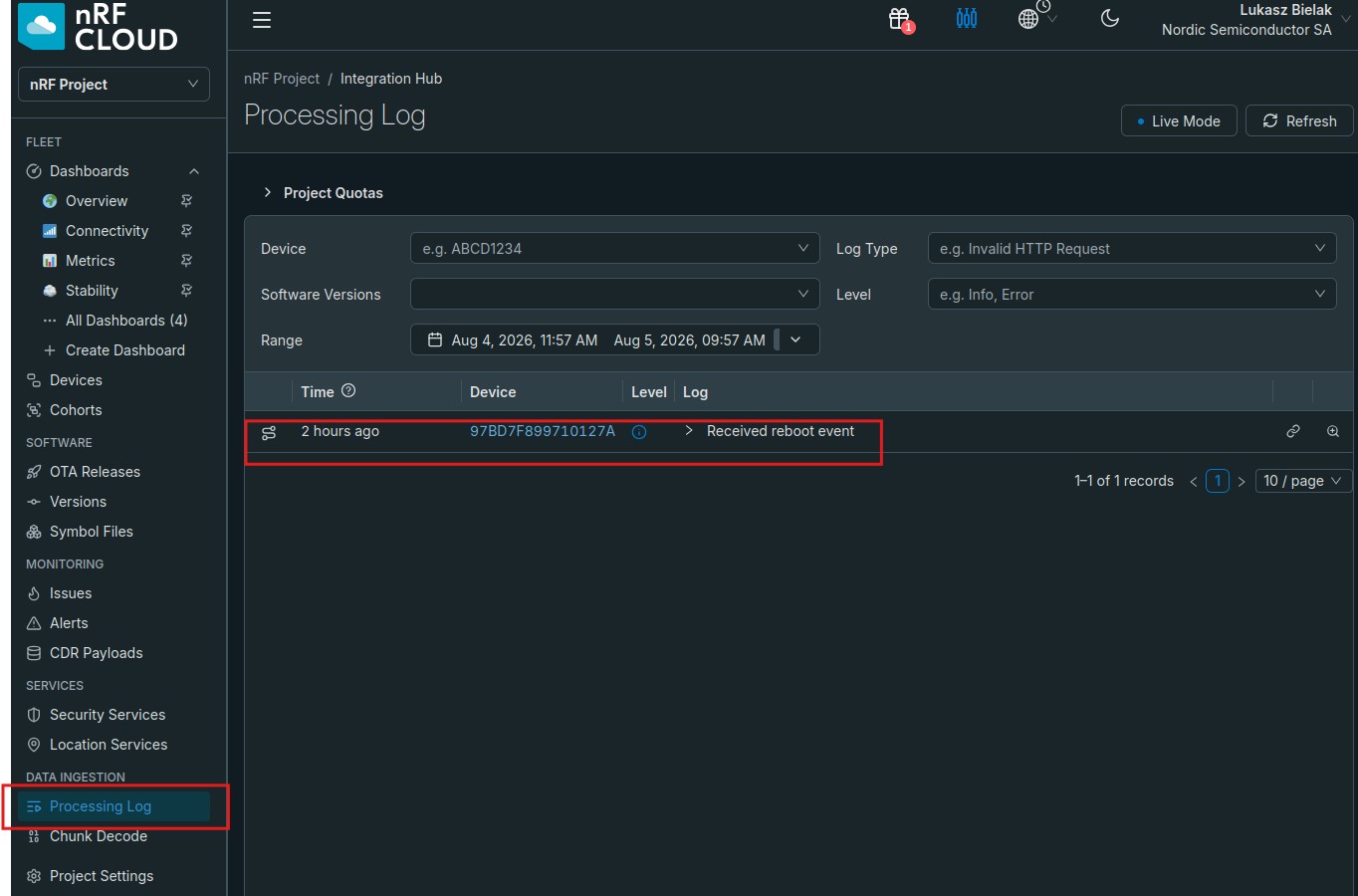Screen dimensions: 1358x896
Task: Click nRF Project breadcrumb link
Action: [282, 79]
